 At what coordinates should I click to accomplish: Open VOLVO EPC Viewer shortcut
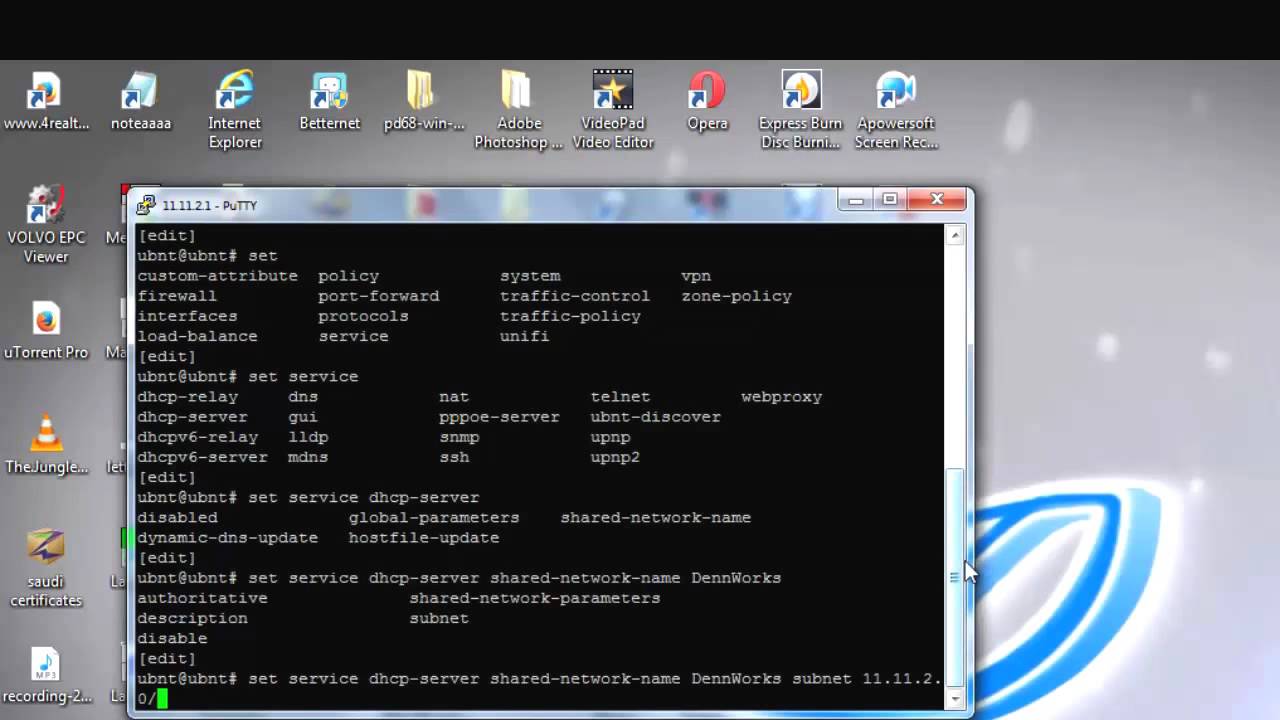[46, 224]
